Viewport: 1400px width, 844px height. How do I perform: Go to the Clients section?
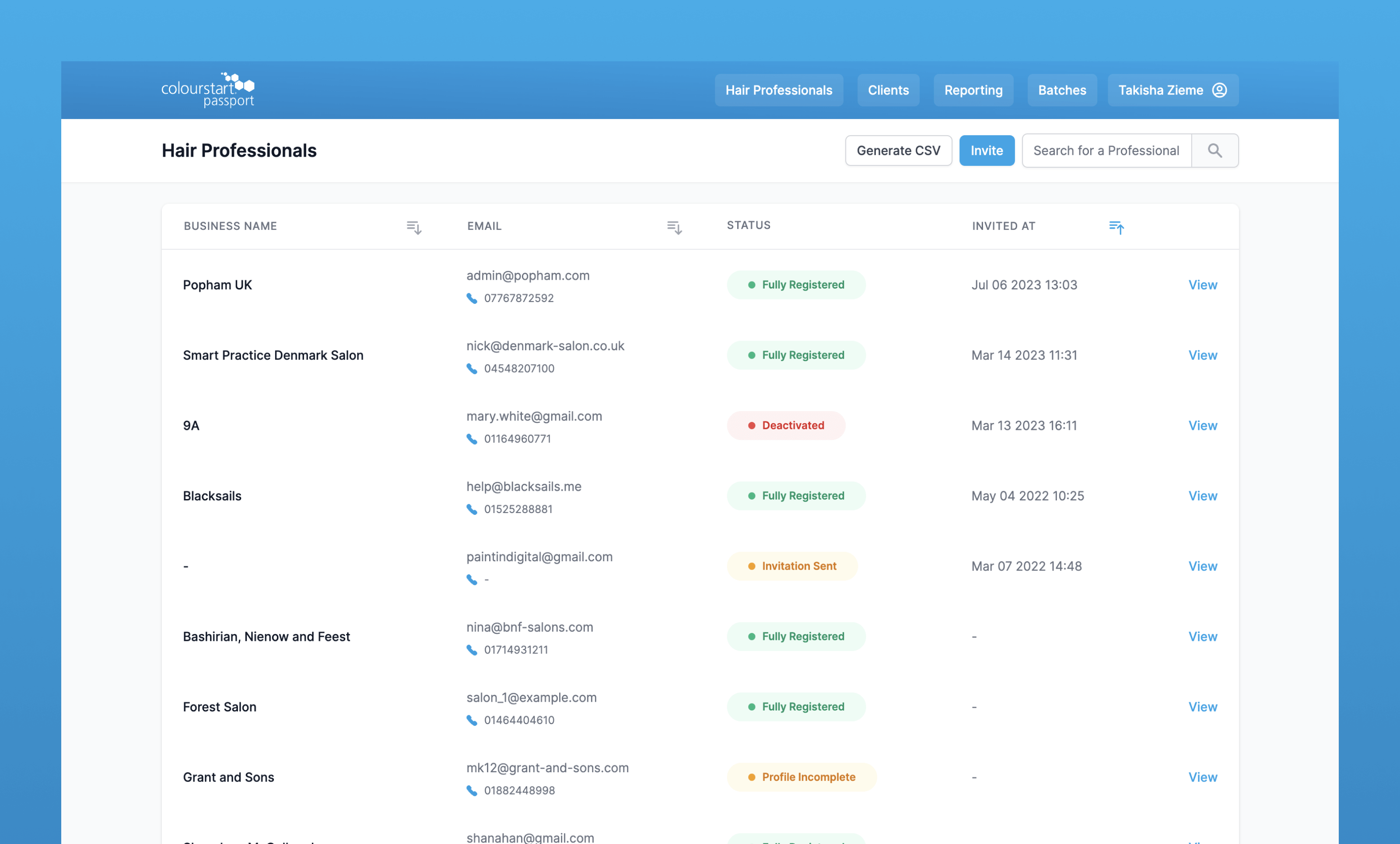pos(888,90)
